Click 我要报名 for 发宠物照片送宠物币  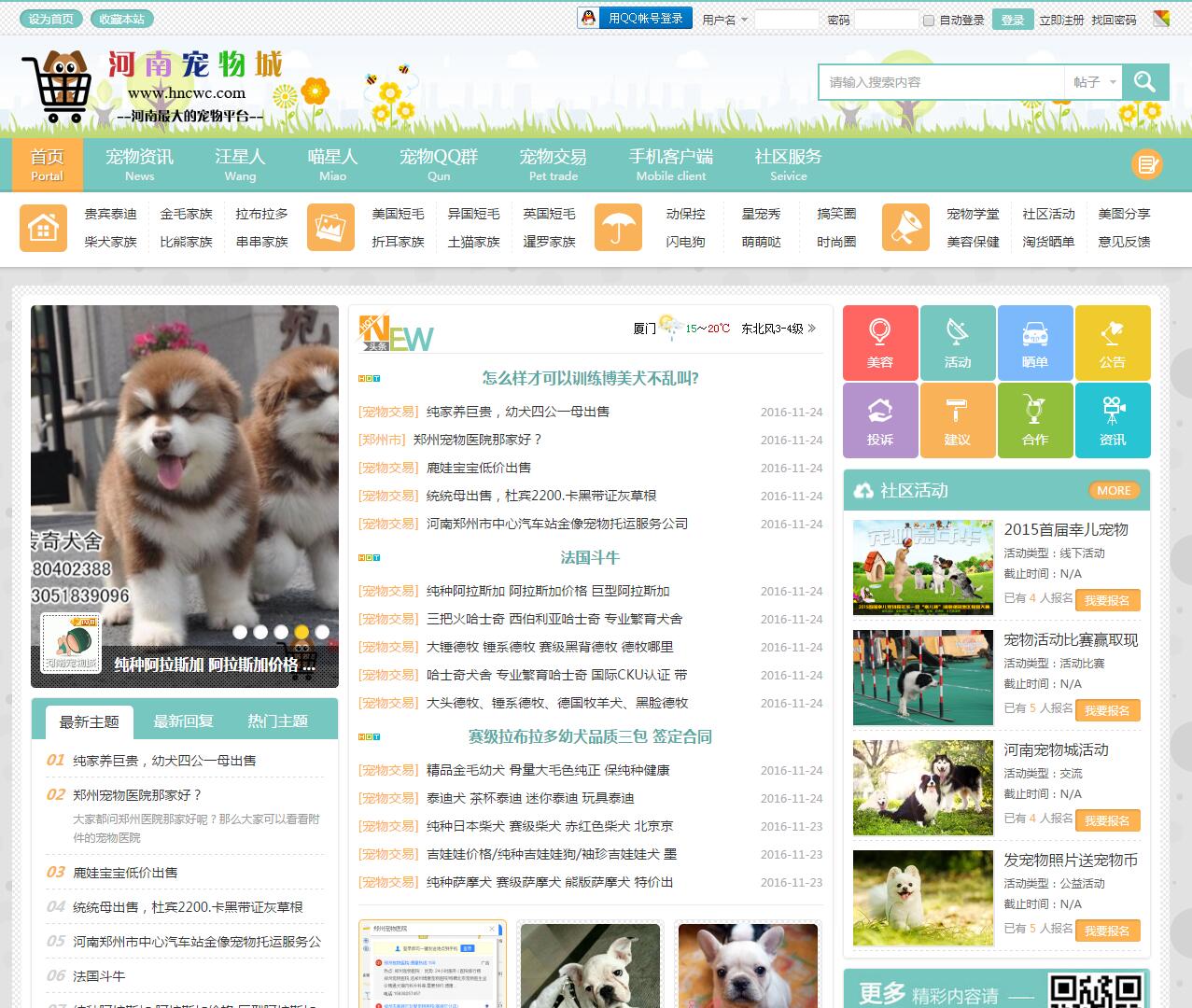[x=1107, y=931]
